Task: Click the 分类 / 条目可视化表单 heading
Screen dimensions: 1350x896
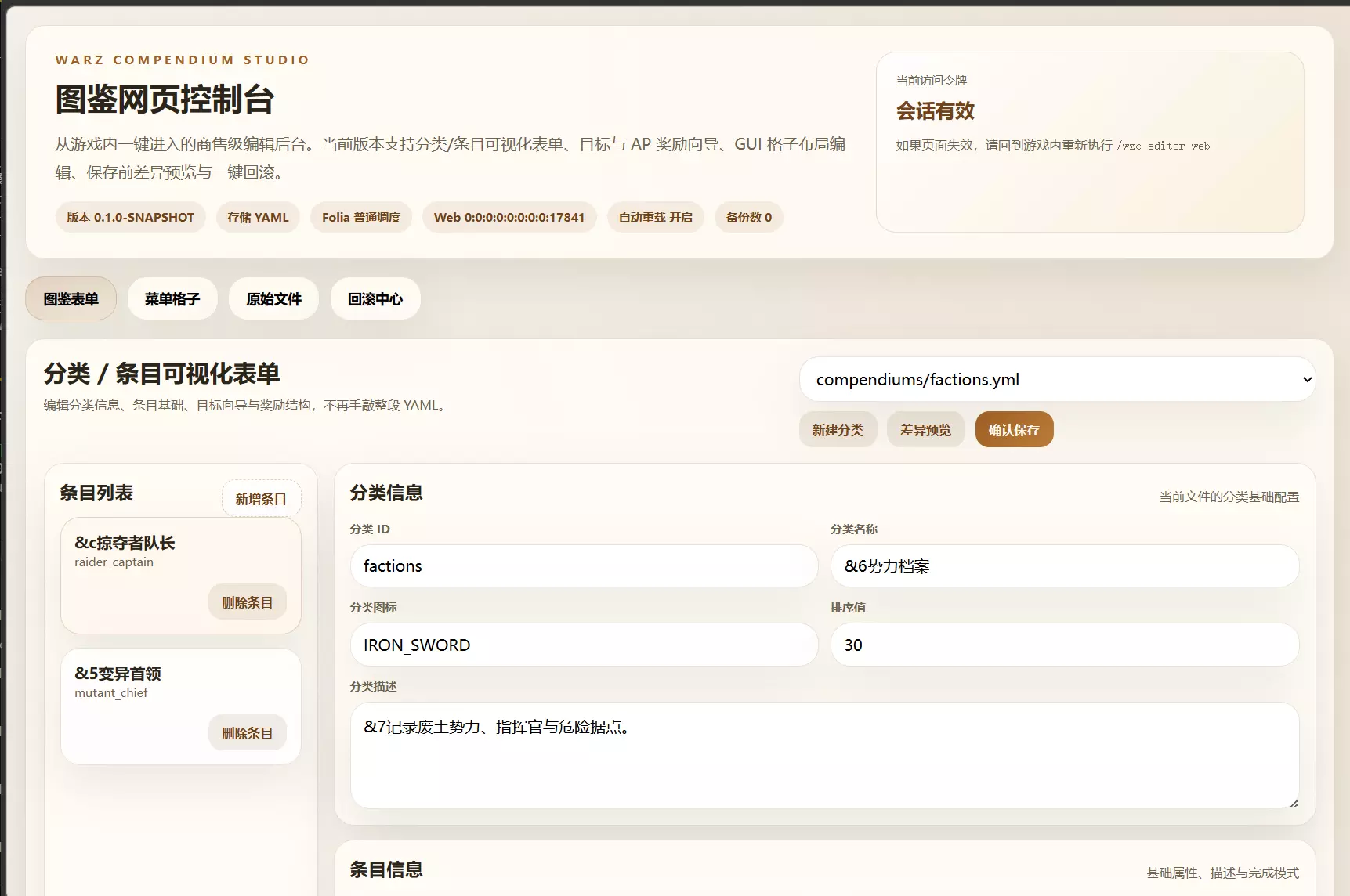Action: pyautogui.click(x=162, y=374)
